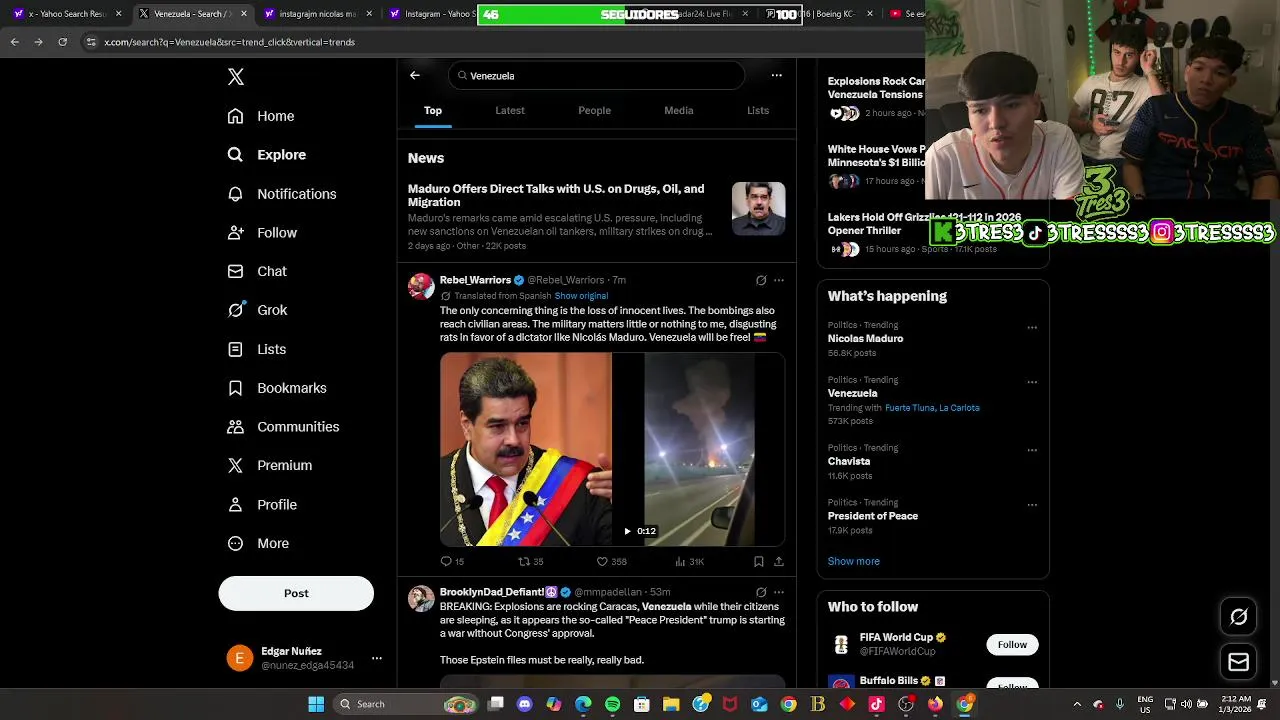
Task: Open Maduro Offers Direct Talks news headline
Action: pyautogui.click(x=556, y=195)
